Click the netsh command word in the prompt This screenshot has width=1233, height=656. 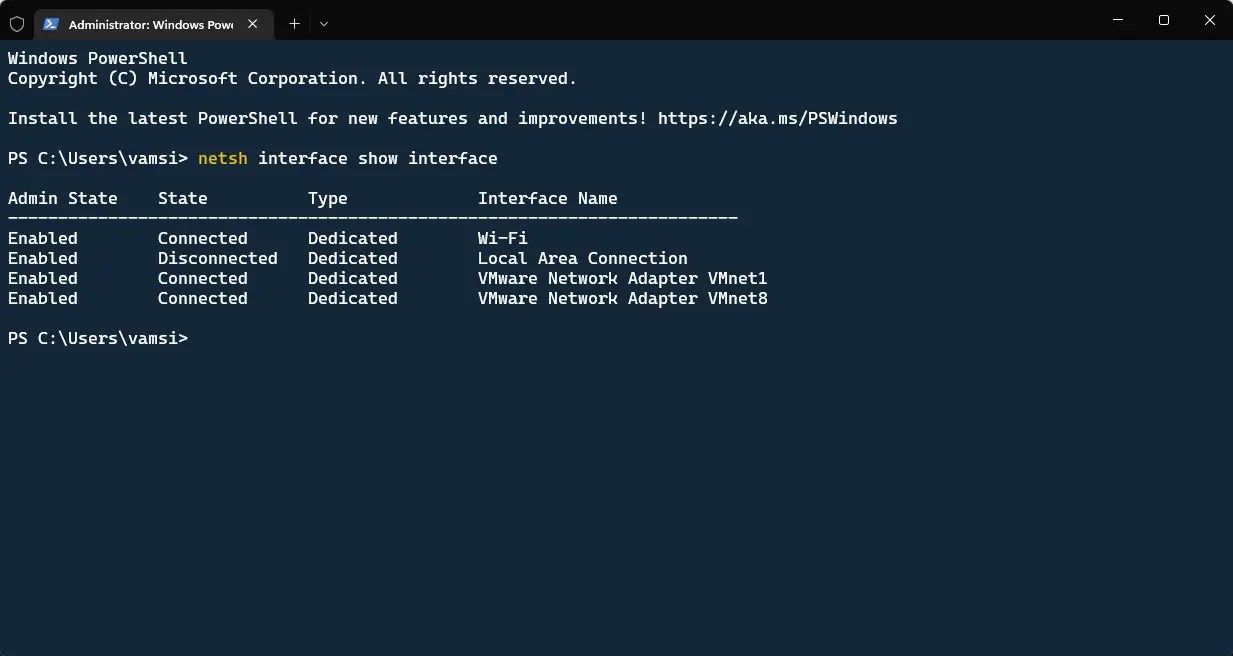(223, 158)
